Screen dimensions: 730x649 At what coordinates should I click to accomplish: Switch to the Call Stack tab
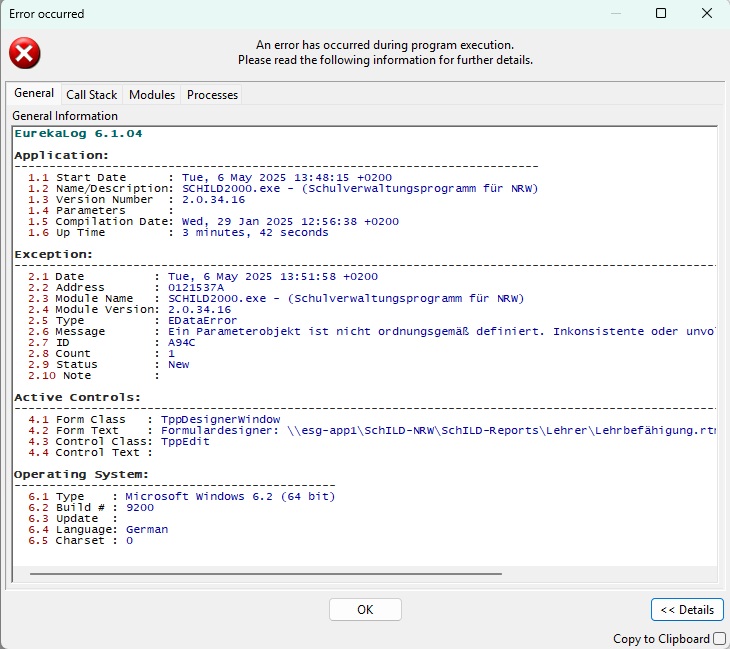[91, 95]
